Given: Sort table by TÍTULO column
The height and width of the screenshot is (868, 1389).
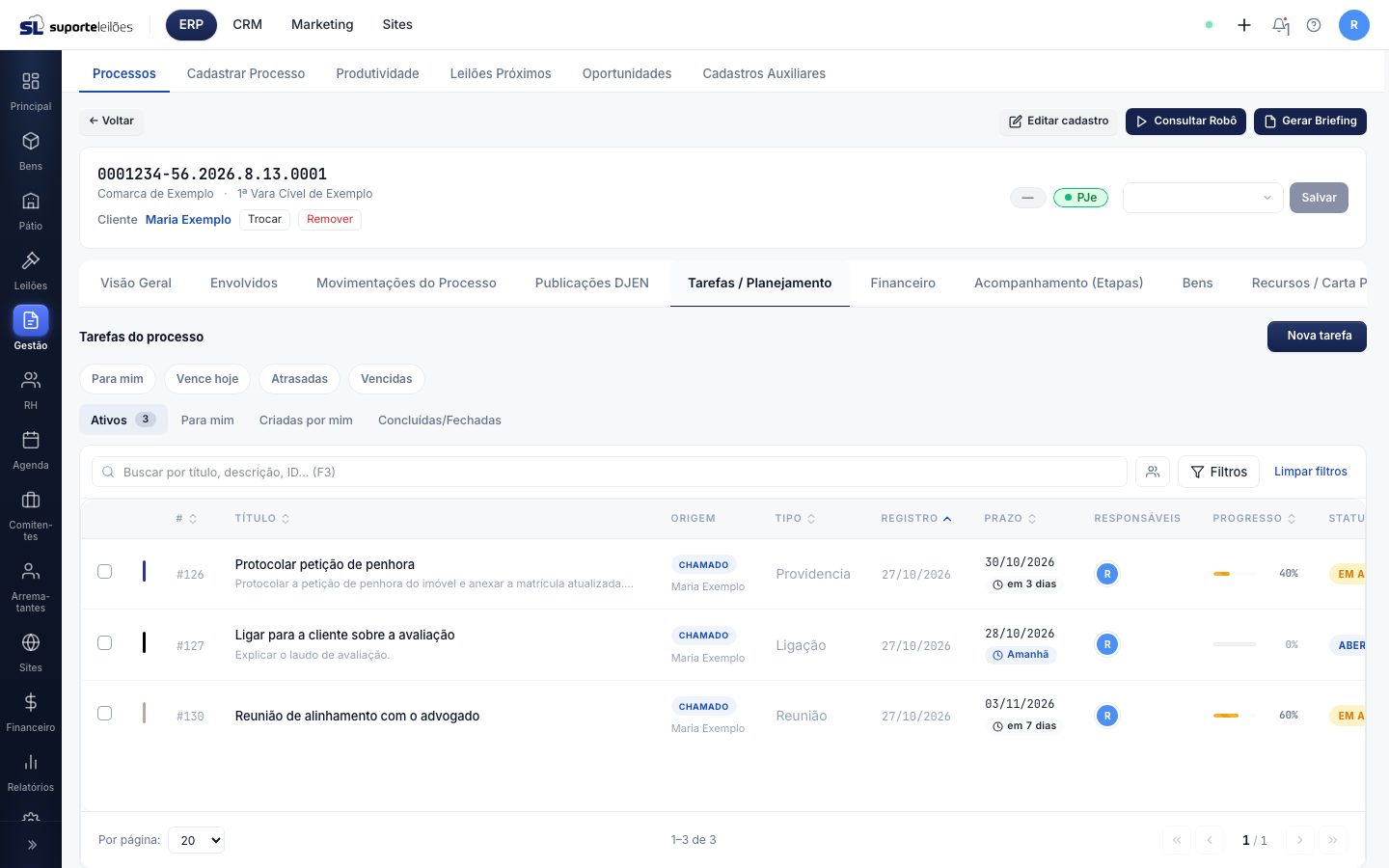Looking at the screenshot, I should point(262,519).
